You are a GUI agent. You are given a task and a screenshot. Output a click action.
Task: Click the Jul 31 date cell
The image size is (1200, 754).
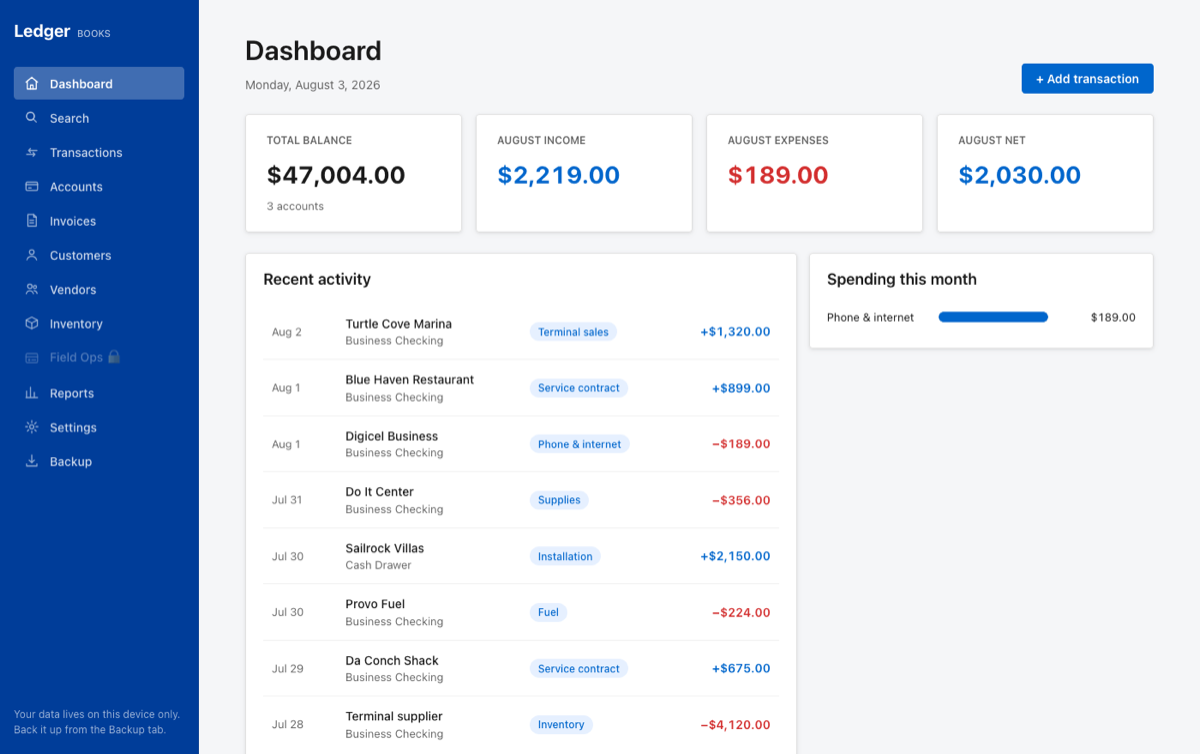pos(287,500)
